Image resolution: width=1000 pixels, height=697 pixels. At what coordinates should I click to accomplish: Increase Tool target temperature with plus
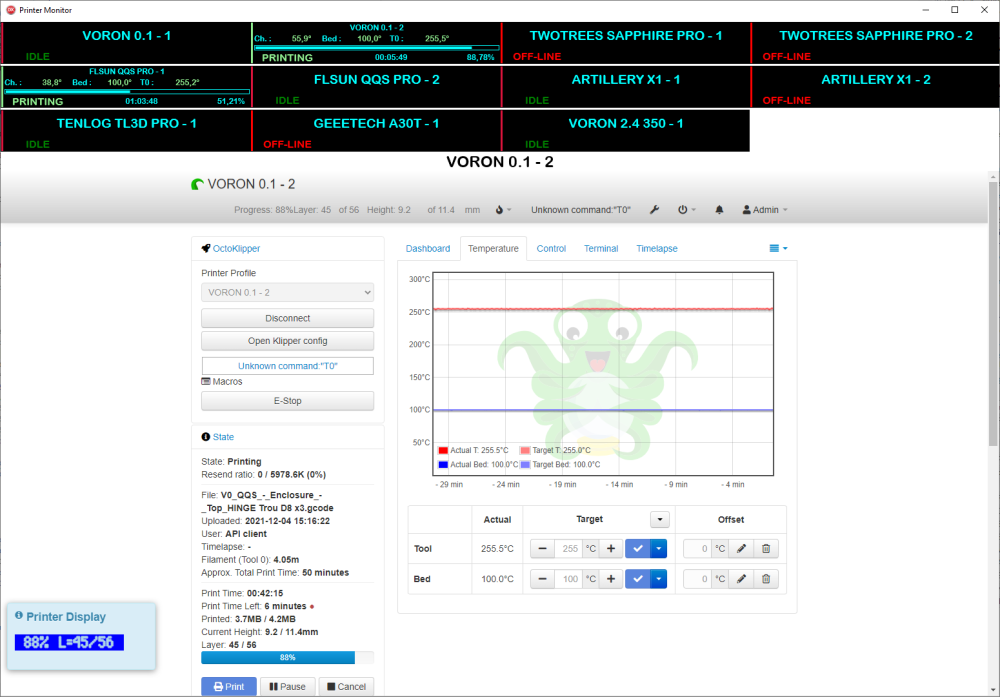pyautogui.click(x=611, y=548)
